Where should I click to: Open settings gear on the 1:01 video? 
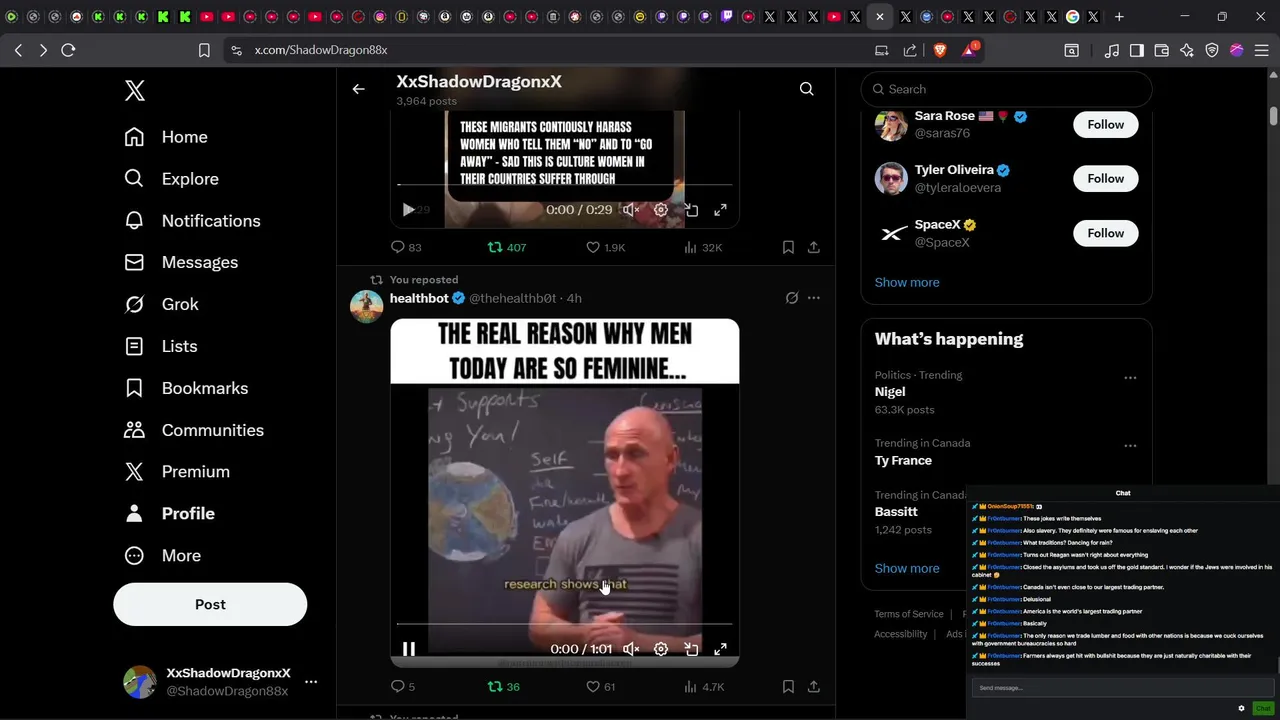[661, 649]
